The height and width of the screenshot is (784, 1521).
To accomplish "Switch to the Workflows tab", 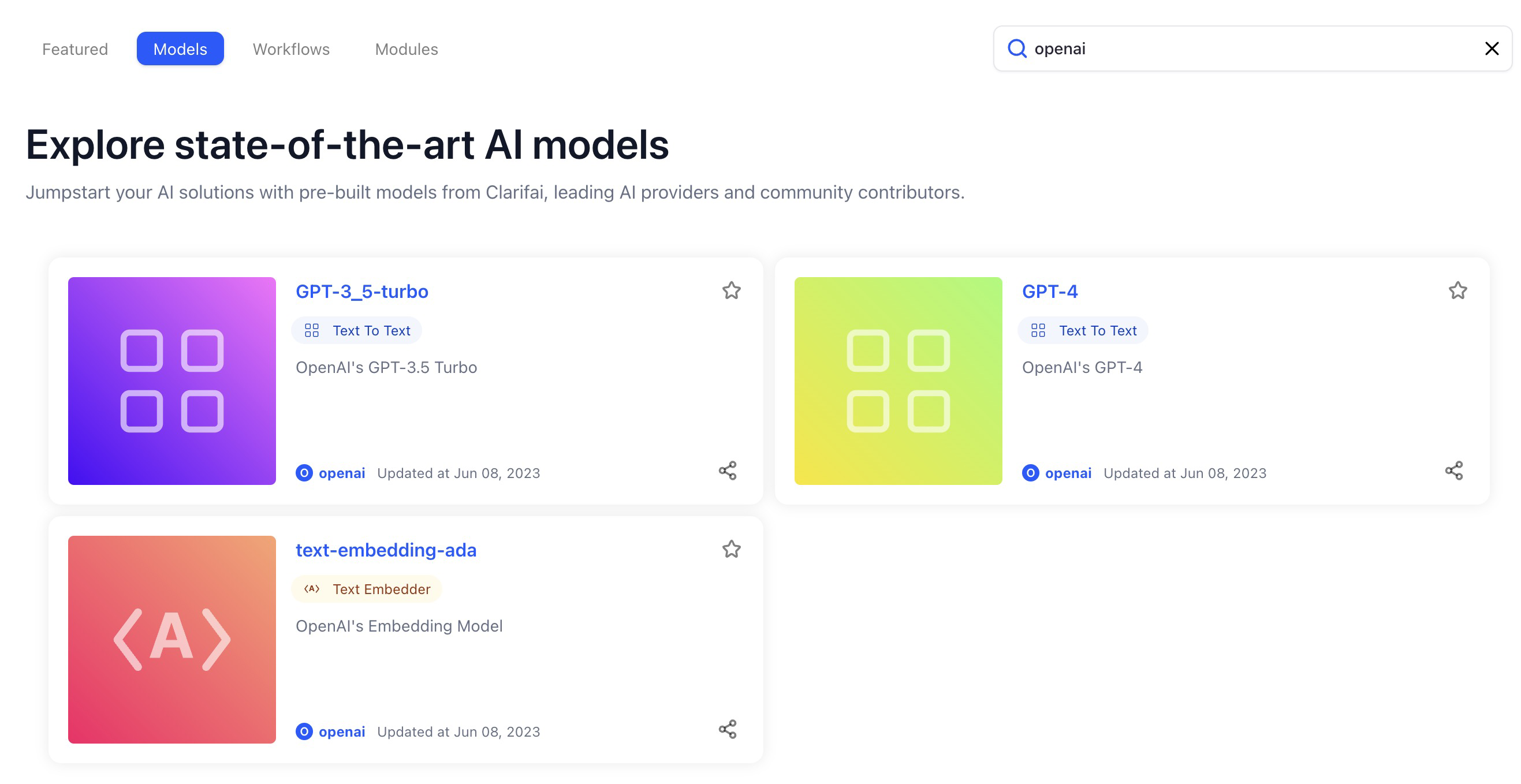I will click(x=291, y=49).
